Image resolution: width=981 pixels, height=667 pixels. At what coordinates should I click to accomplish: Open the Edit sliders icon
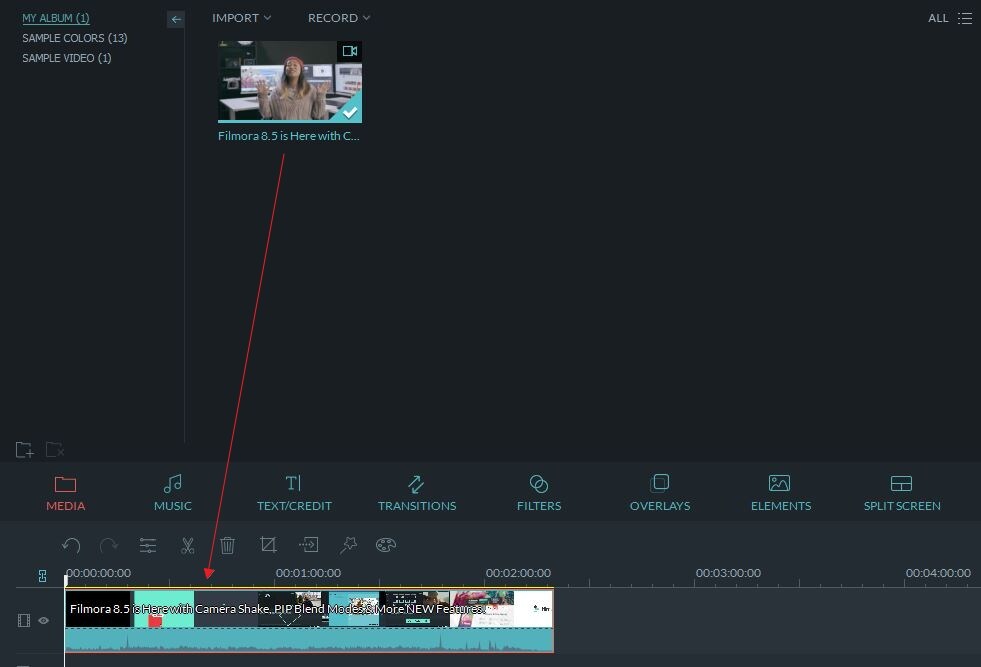point(148,545)
